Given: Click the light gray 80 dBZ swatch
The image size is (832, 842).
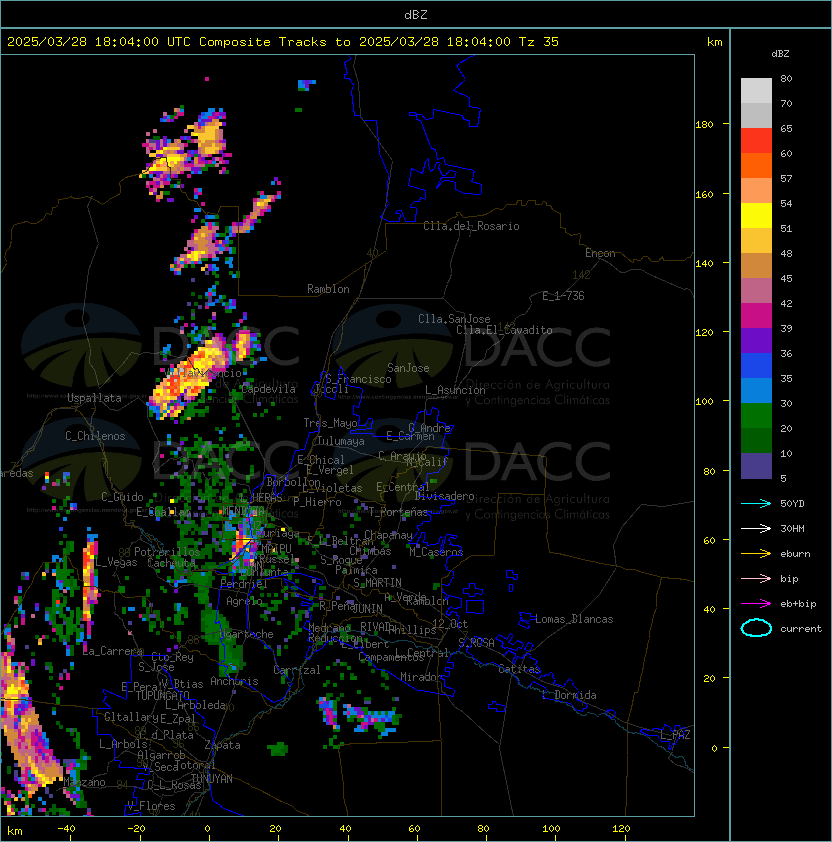Looking at the screenshot, I should click(756, 91).
